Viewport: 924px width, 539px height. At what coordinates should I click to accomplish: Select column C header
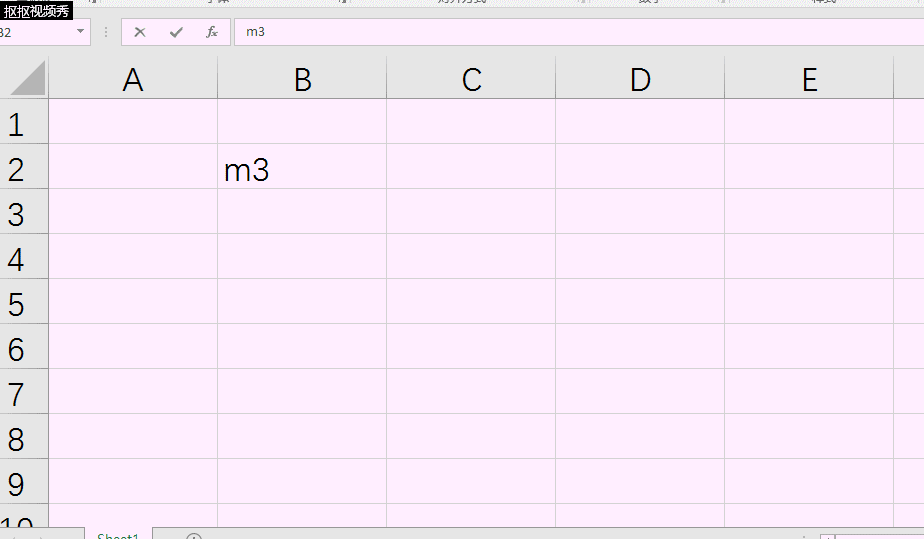[471, 78]
